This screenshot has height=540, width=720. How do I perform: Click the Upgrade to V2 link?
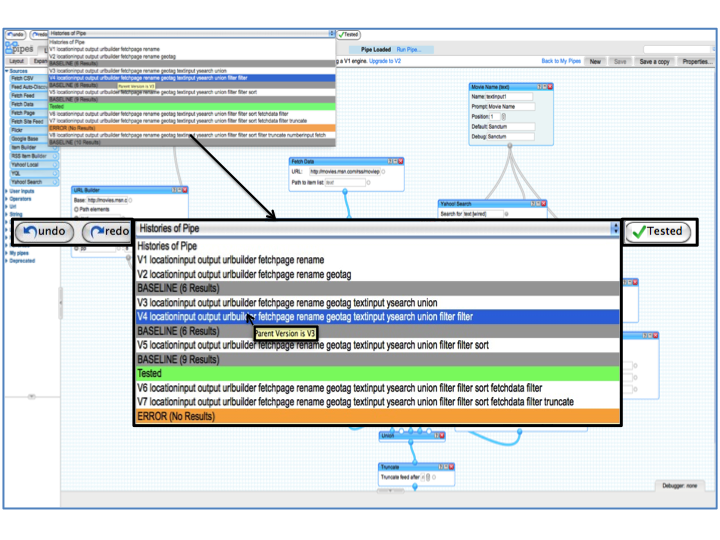(385, 61)
